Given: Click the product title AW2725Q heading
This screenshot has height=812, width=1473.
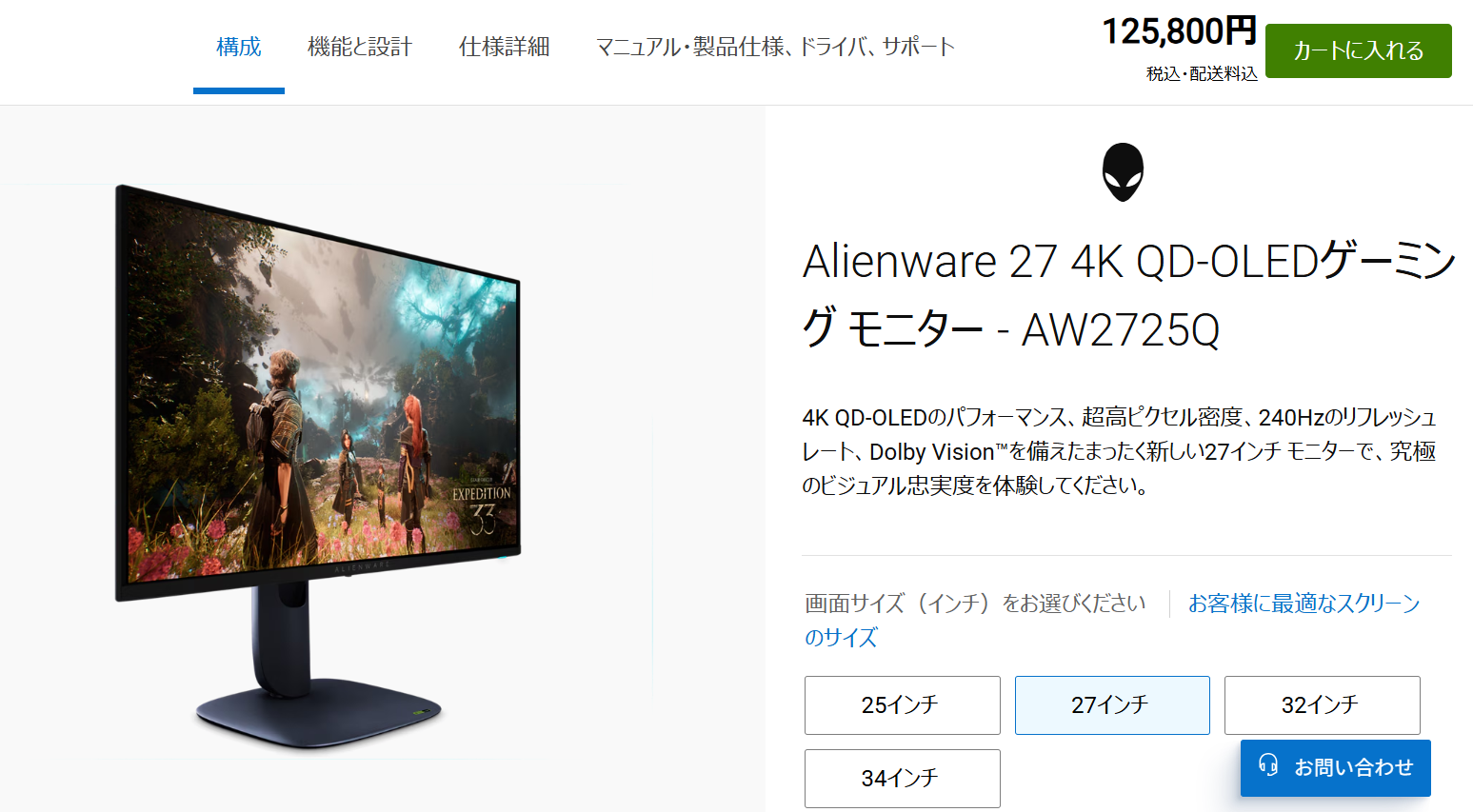Looking at the screenshot, I should tap(1127, 295).
